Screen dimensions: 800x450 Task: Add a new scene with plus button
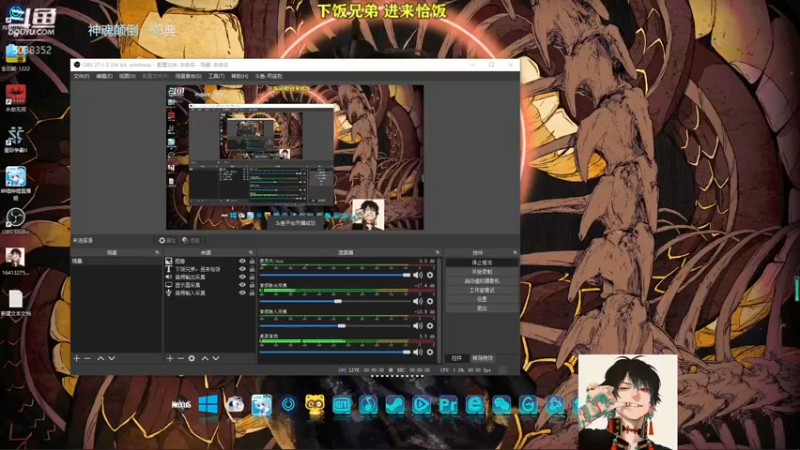point(77,358)
